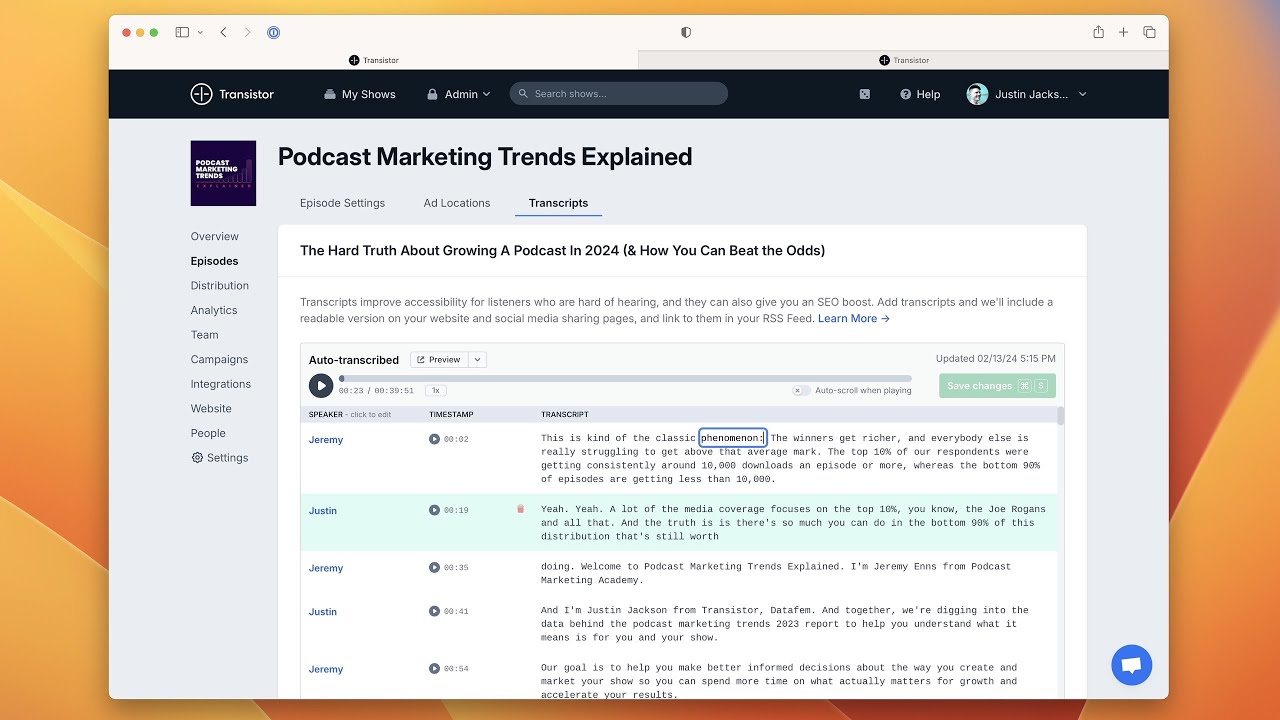Image resolution: width=1280 pixels, height=720 pixels.
Task: Click transcript text 'Our goal is to help'
Action: pos(779,681)
